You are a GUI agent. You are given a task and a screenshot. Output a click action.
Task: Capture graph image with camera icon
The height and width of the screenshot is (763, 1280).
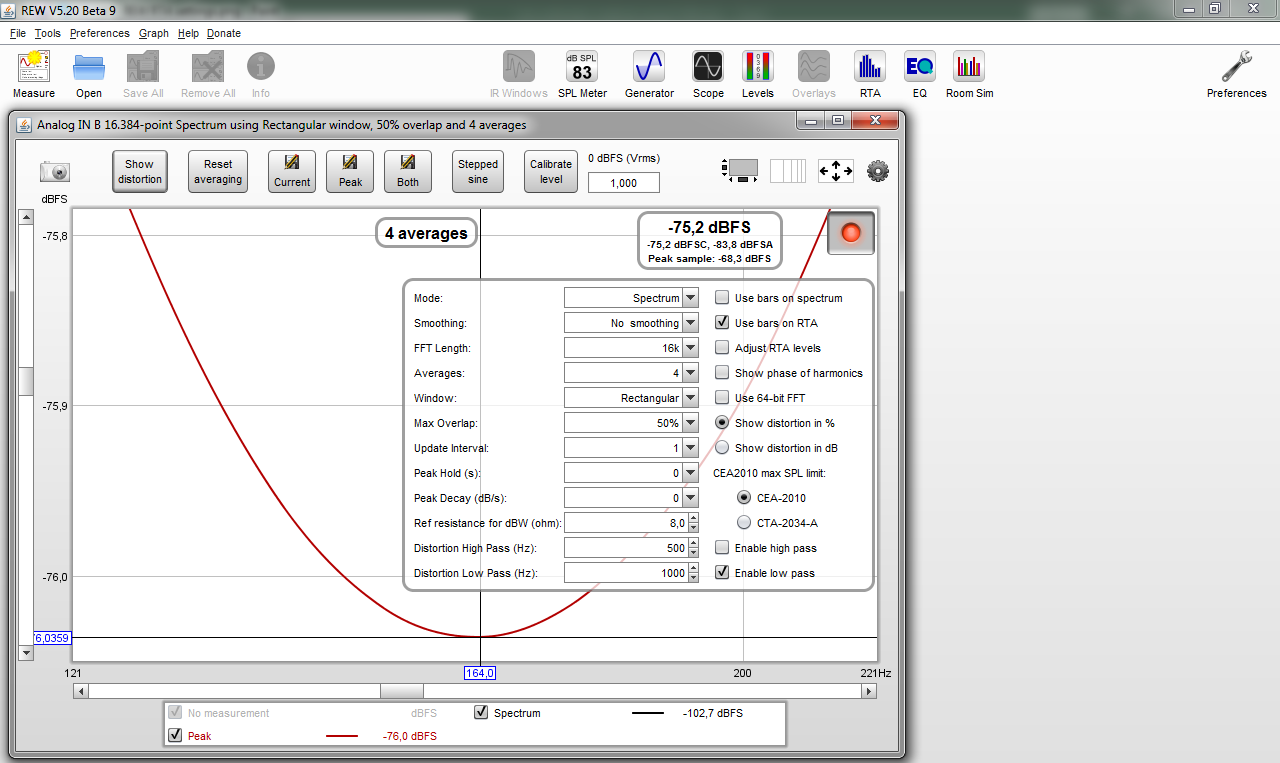54,171
